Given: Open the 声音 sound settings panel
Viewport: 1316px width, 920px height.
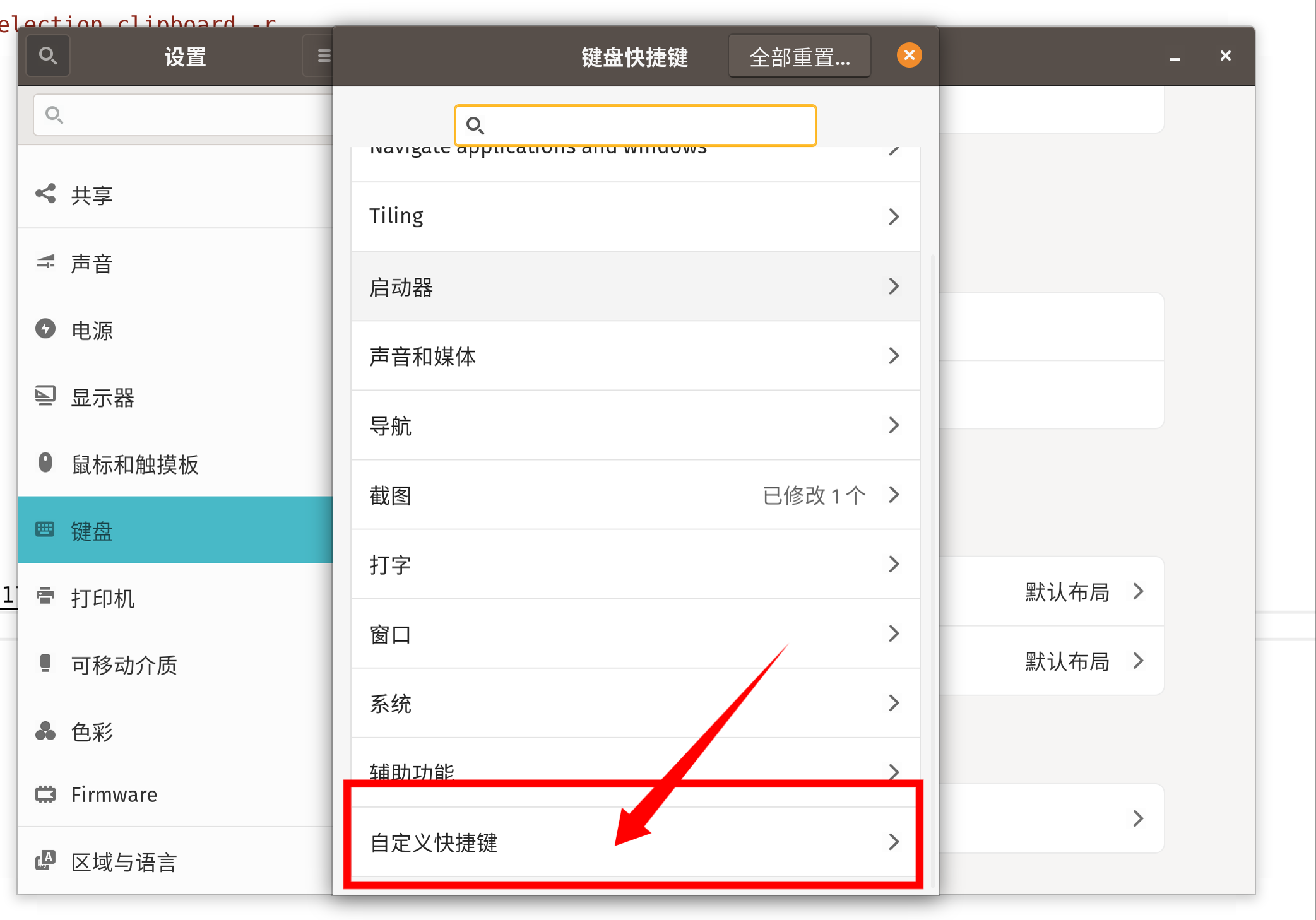Looking at the screenshot, I should 175,262.
